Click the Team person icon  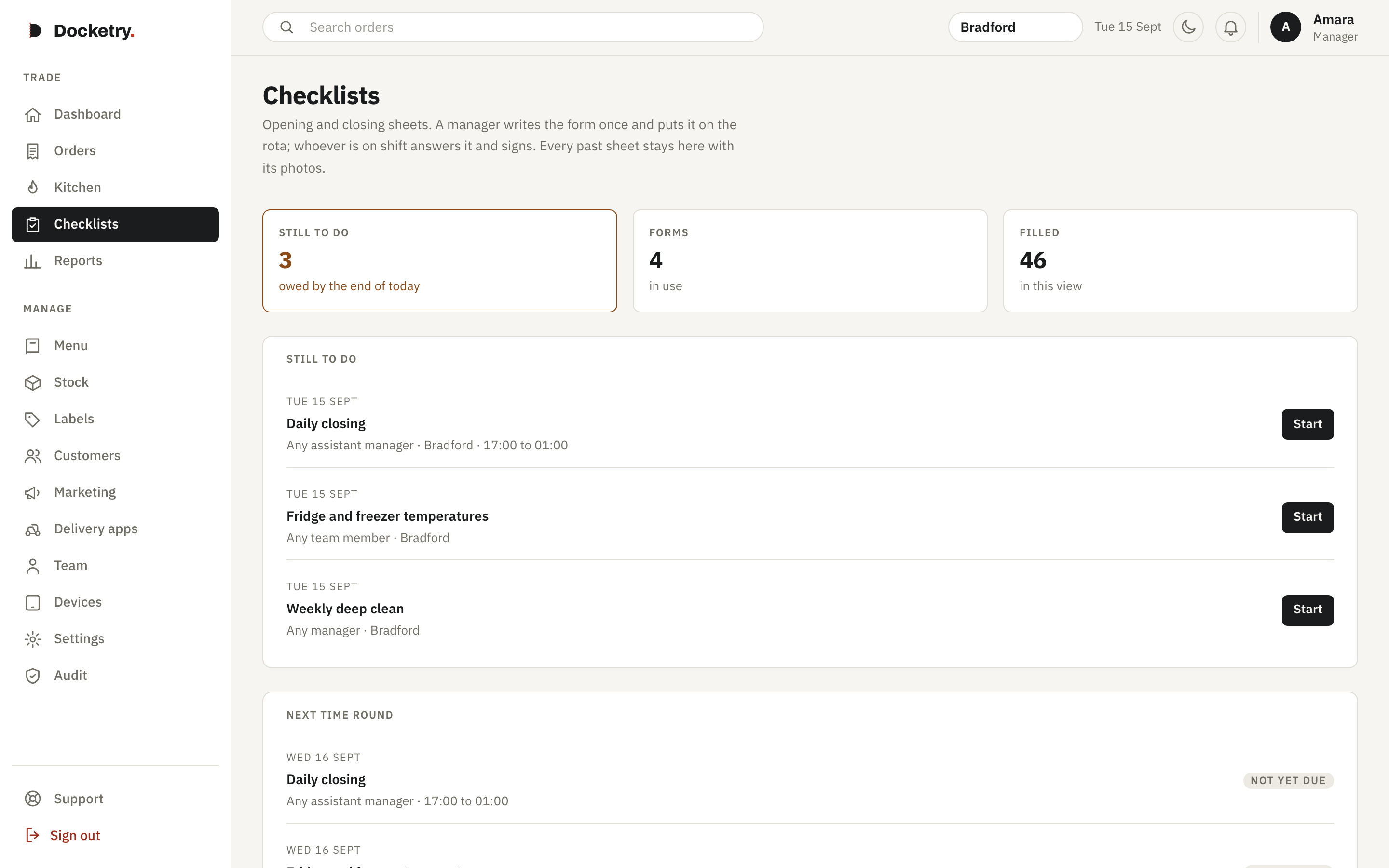tap(33, 566)
